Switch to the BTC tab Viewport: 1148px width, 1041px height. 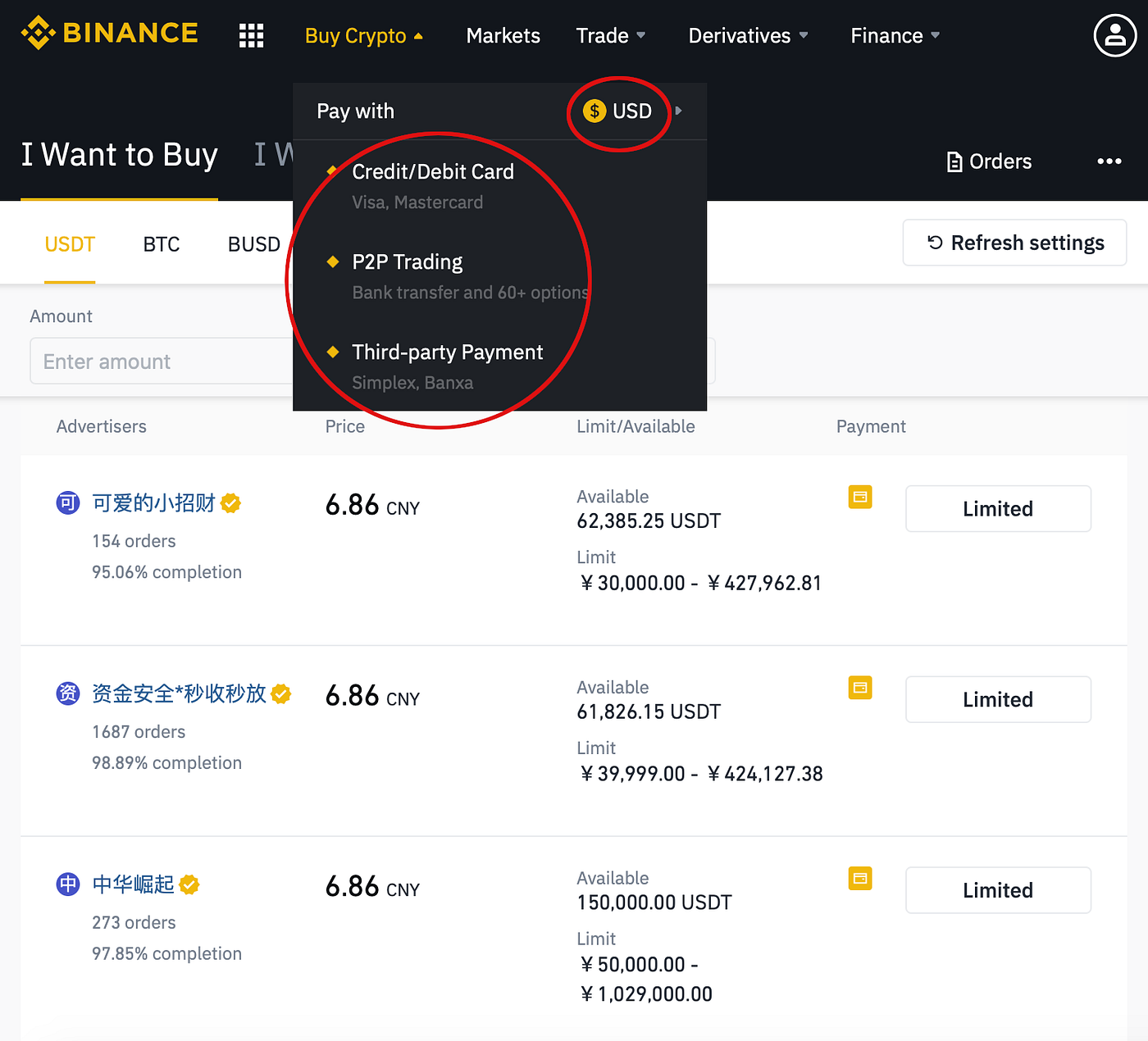[x=161, y=243]
